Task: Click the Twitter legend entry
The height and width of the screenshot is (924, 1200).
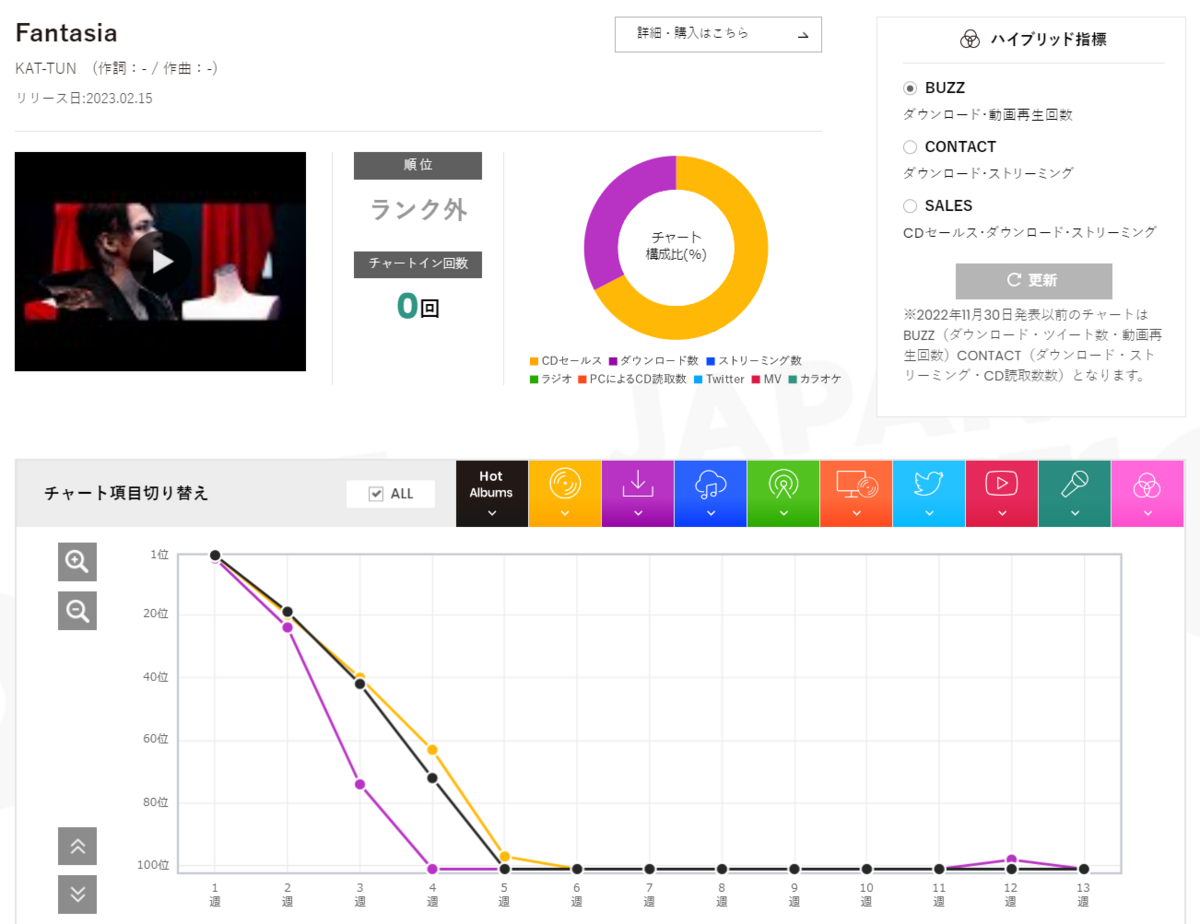Action: (719, 379)
